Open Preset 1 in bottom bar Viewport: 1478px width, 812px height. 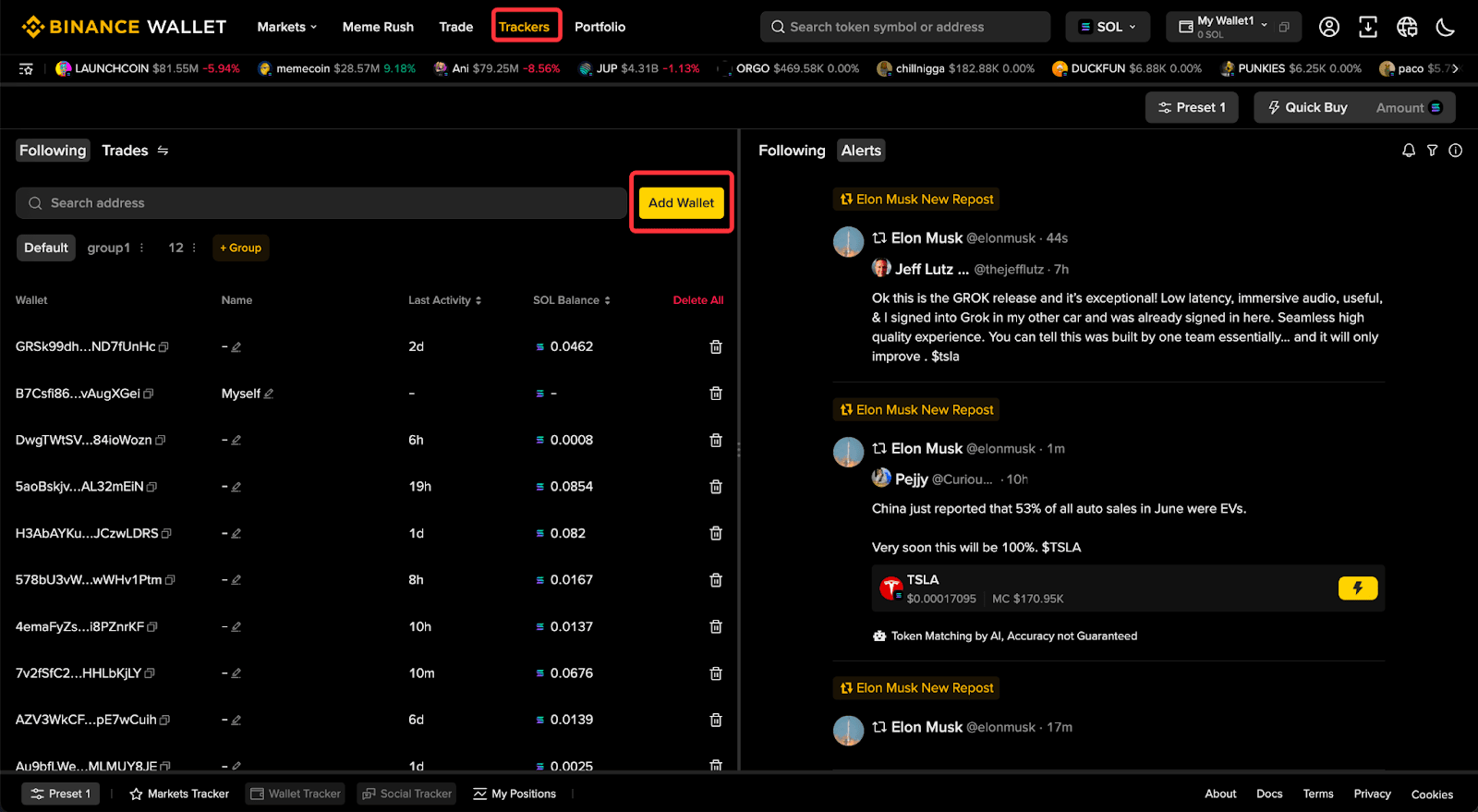pyautogui.click(x=61, y=794)
